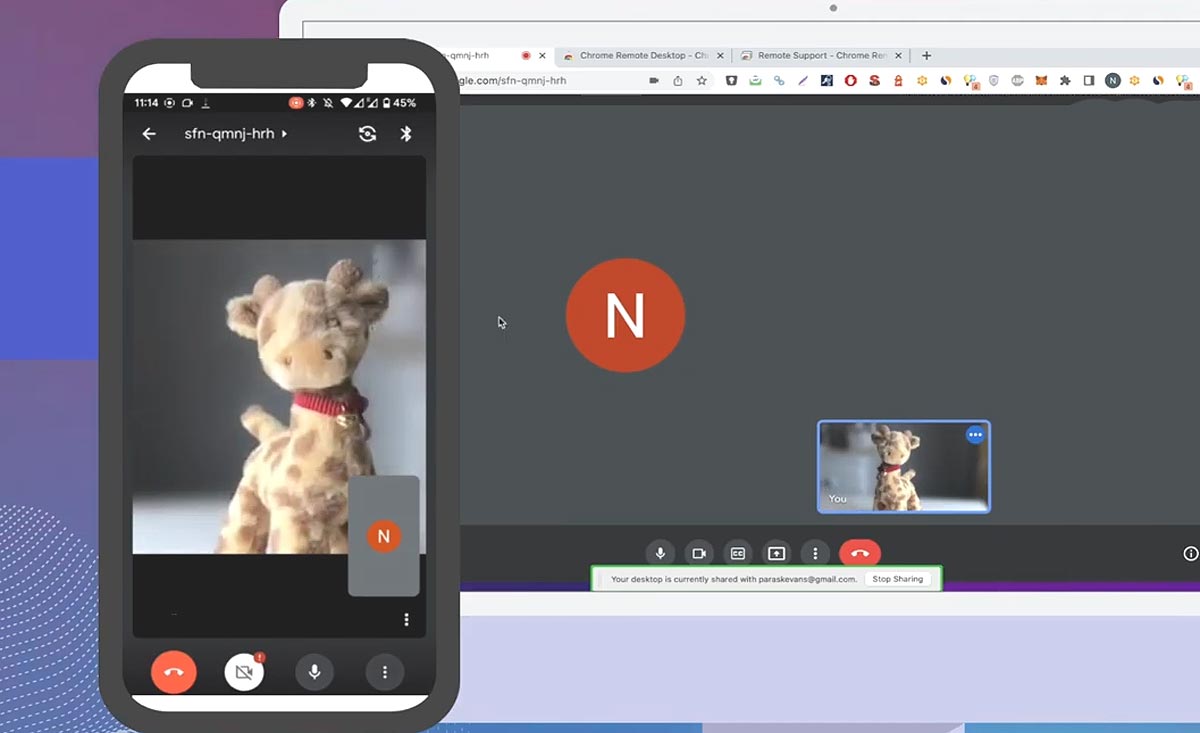The height and width of the screenshot is (733, 1200).
Task: Click the red padlock extension icon
Action: (x=898, y=81)
